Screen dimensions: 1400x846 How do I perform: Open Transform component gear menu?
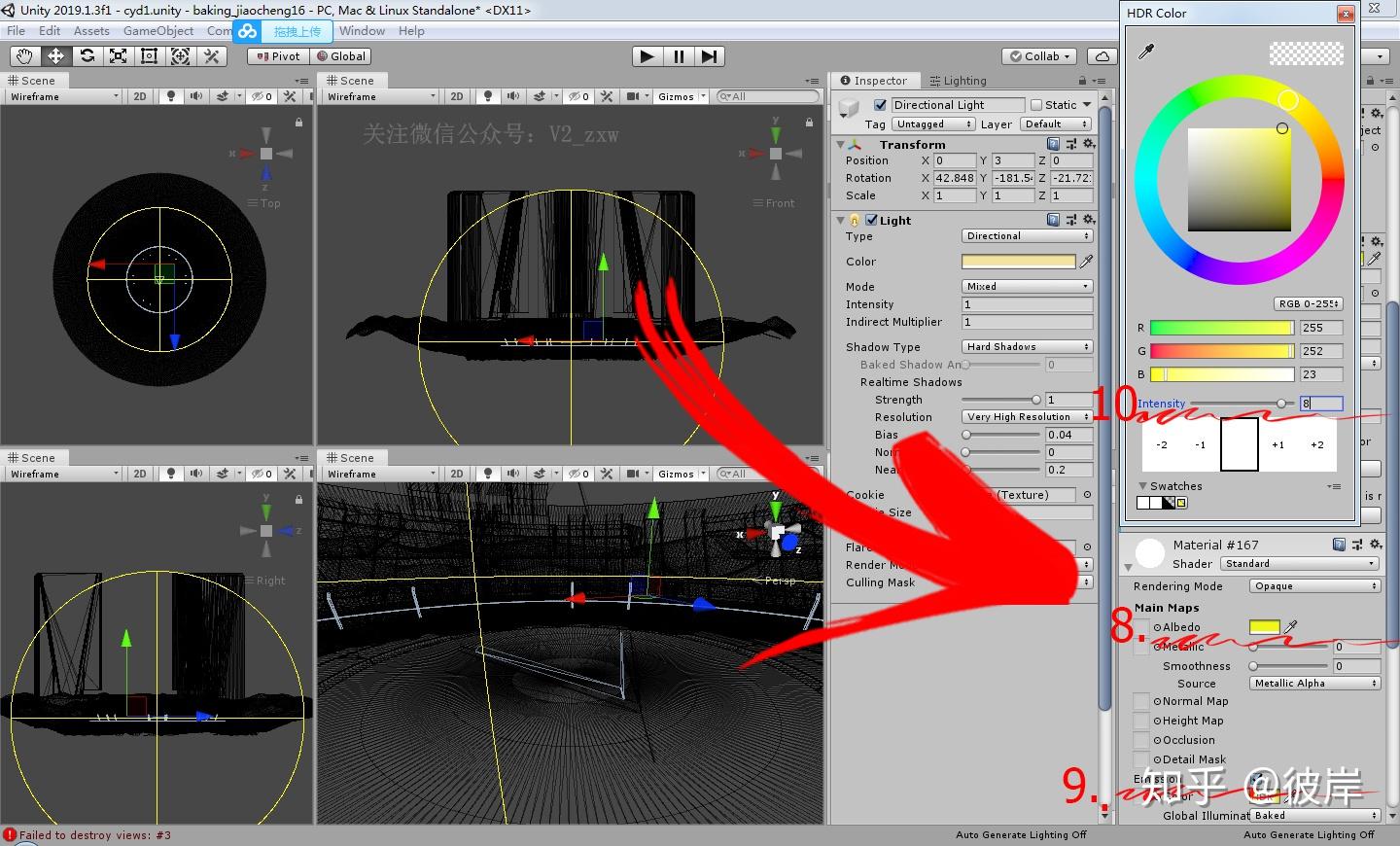[1089, 144]
